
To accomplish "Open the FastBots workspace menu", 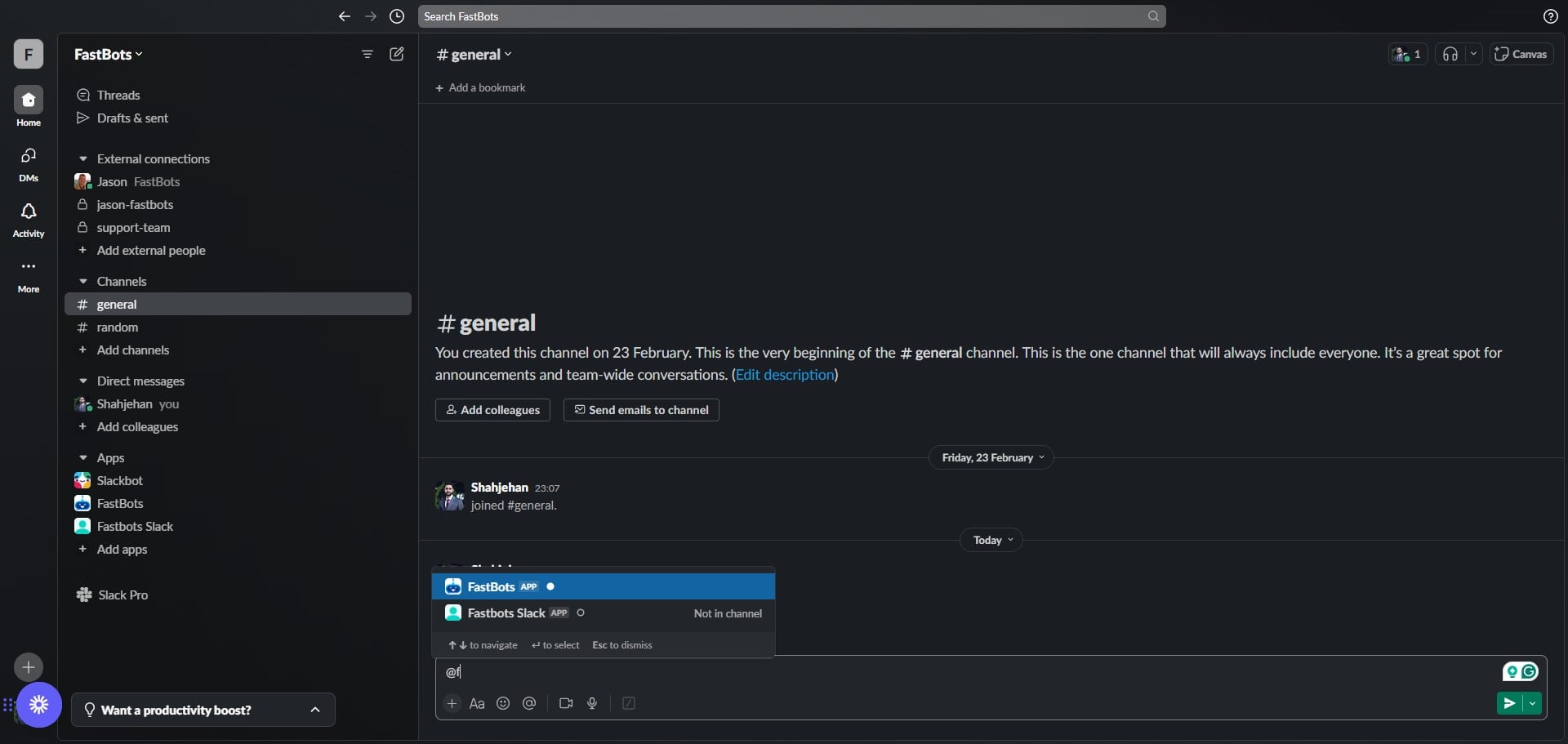I will 109,54.
